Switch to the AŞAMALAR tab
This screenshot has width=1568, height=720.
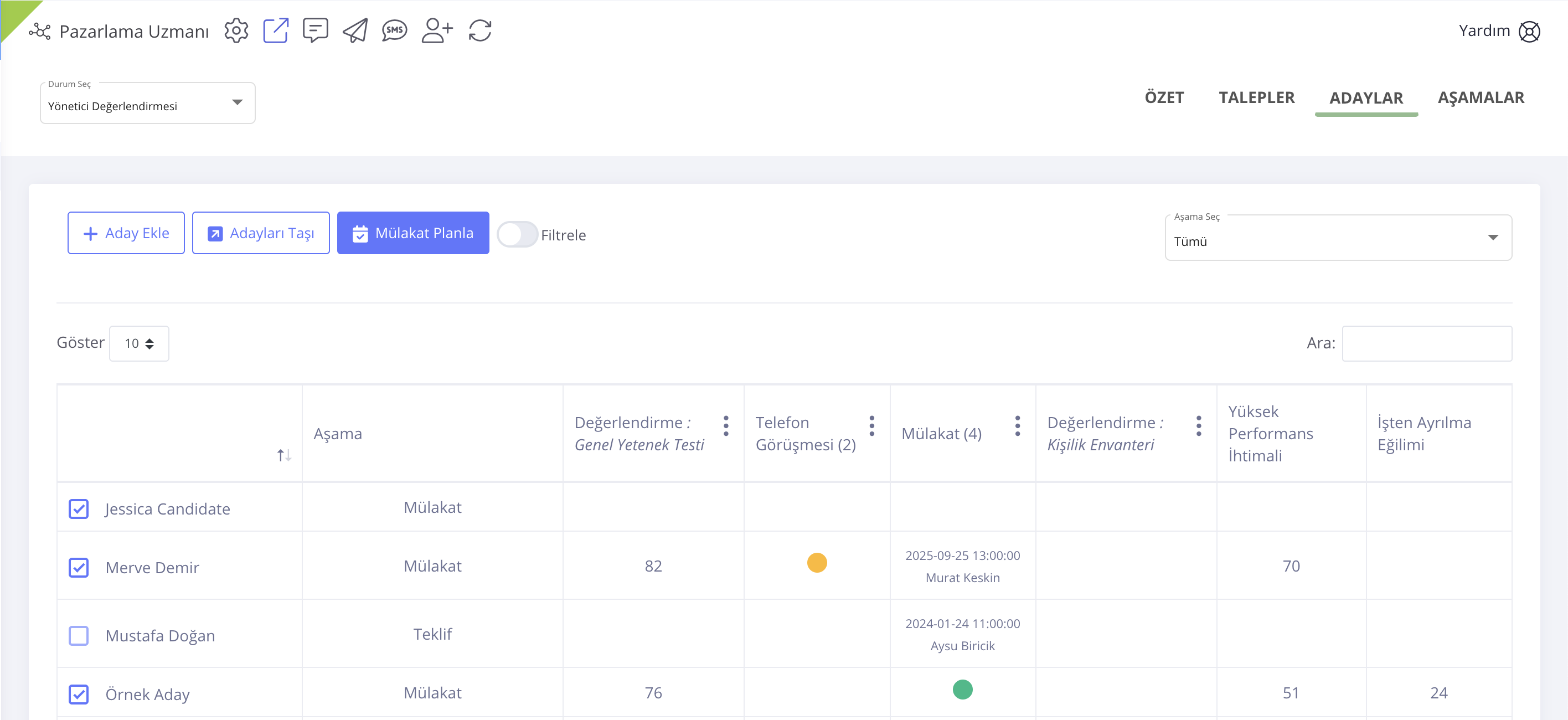pyautogui.click(x=1481, y=97)
